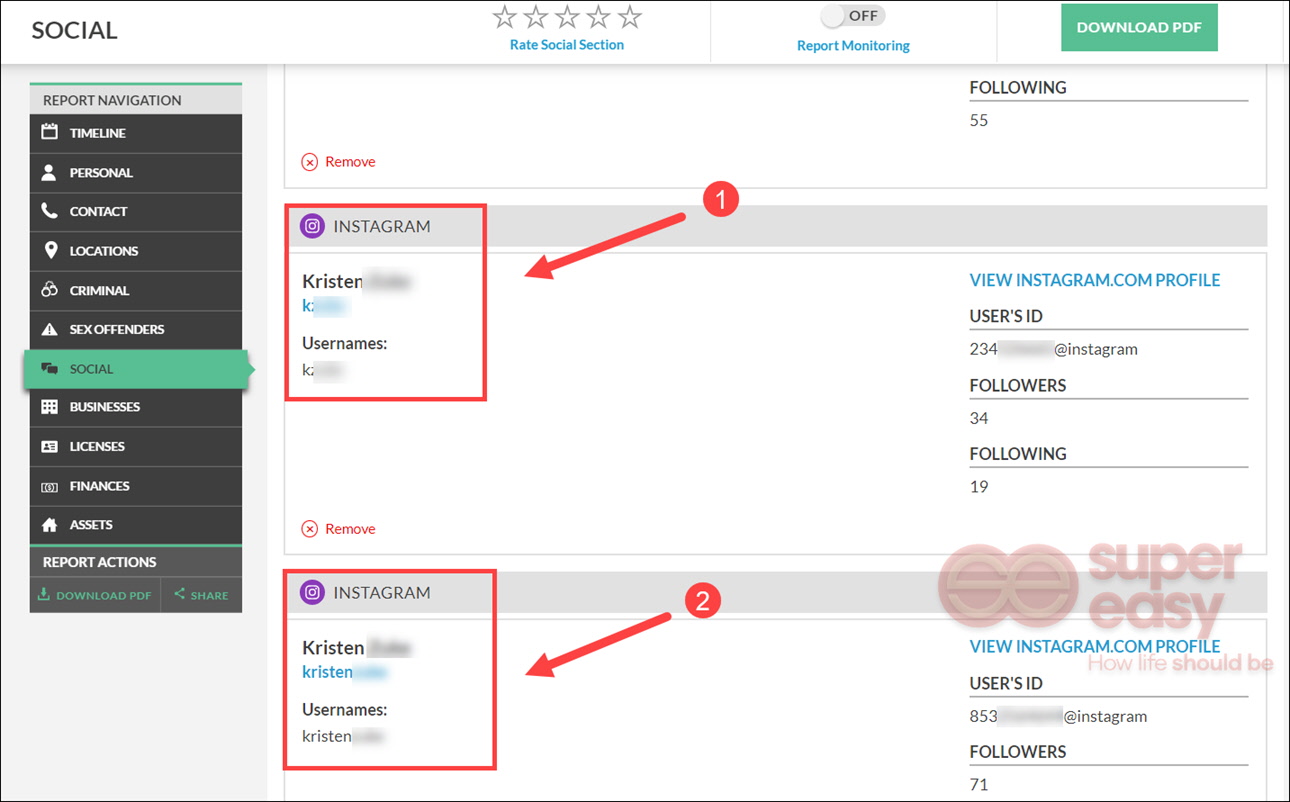Click Remove link in 34-followers Instagram card
The image size is (1290, 802).
coord(350,529)
